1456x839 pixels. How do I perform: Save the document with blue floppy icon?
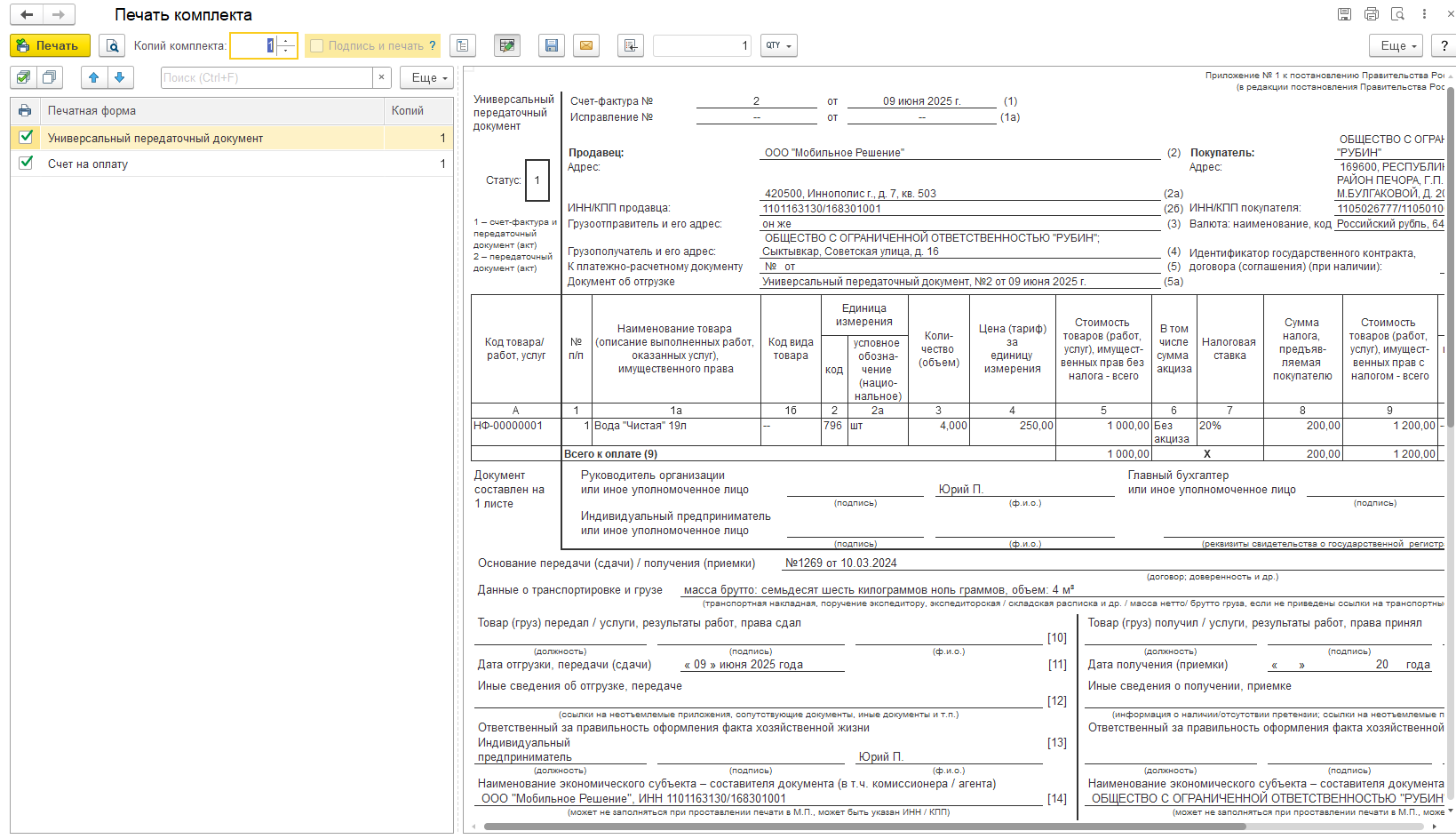(x=552, y=45)
